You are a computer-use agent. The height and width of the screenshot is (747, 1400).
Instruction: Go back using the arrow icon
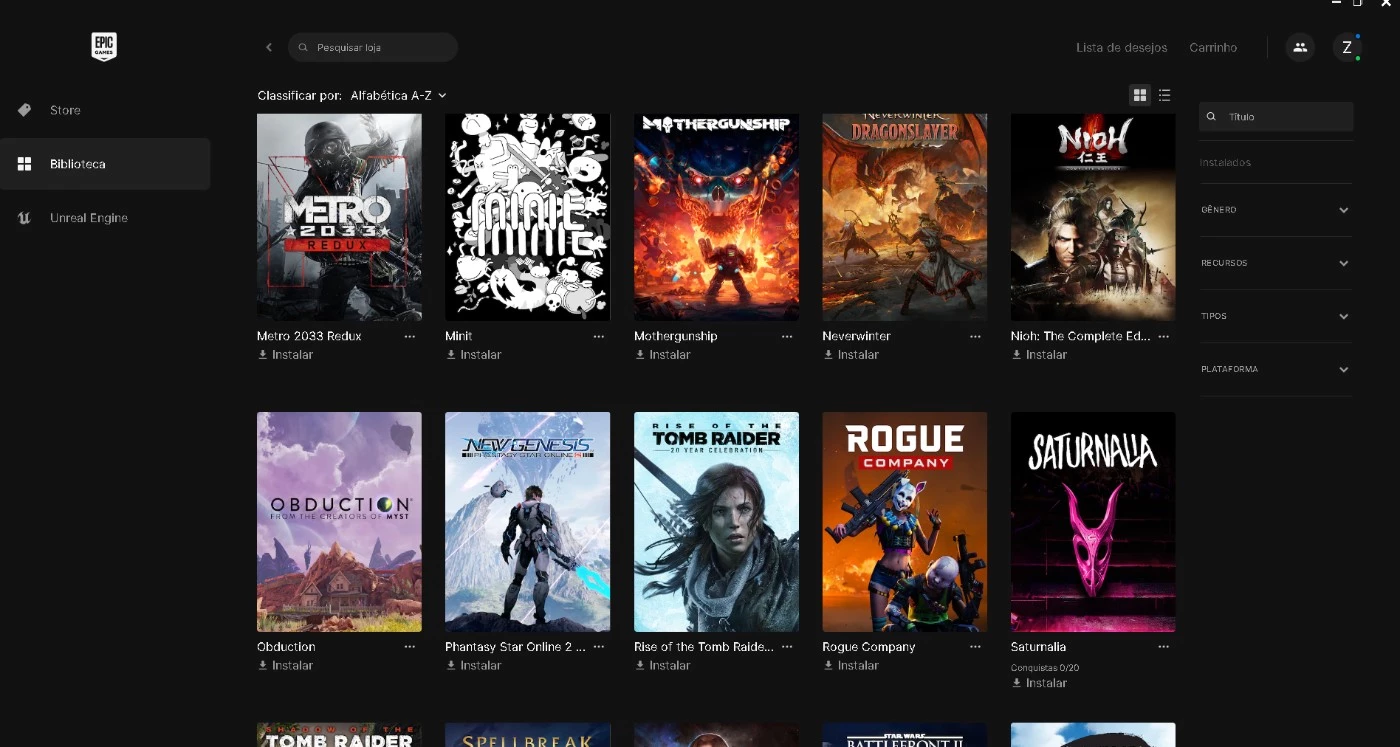click(x=269, y=47)
